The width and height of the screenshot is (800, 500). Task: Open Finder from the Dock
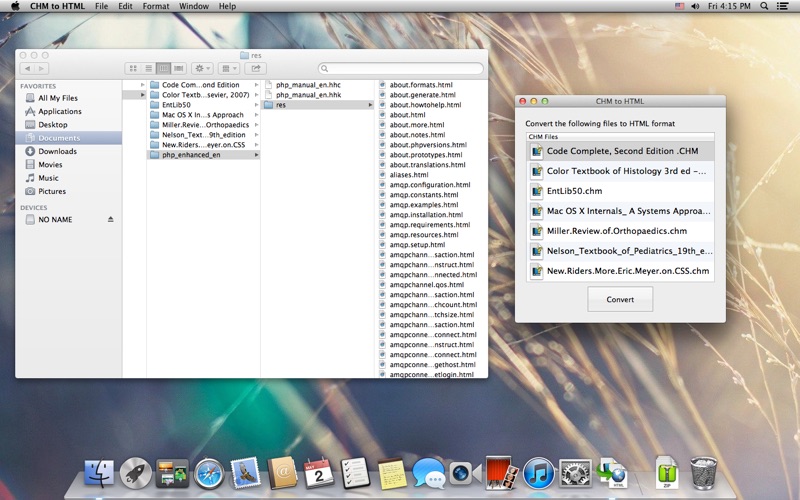point(99,473)
